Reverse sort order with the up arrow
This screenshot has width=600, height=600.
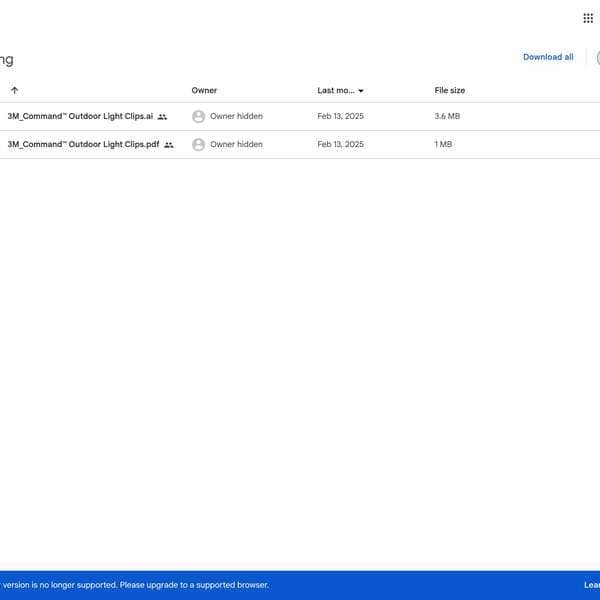pos(14,90)
